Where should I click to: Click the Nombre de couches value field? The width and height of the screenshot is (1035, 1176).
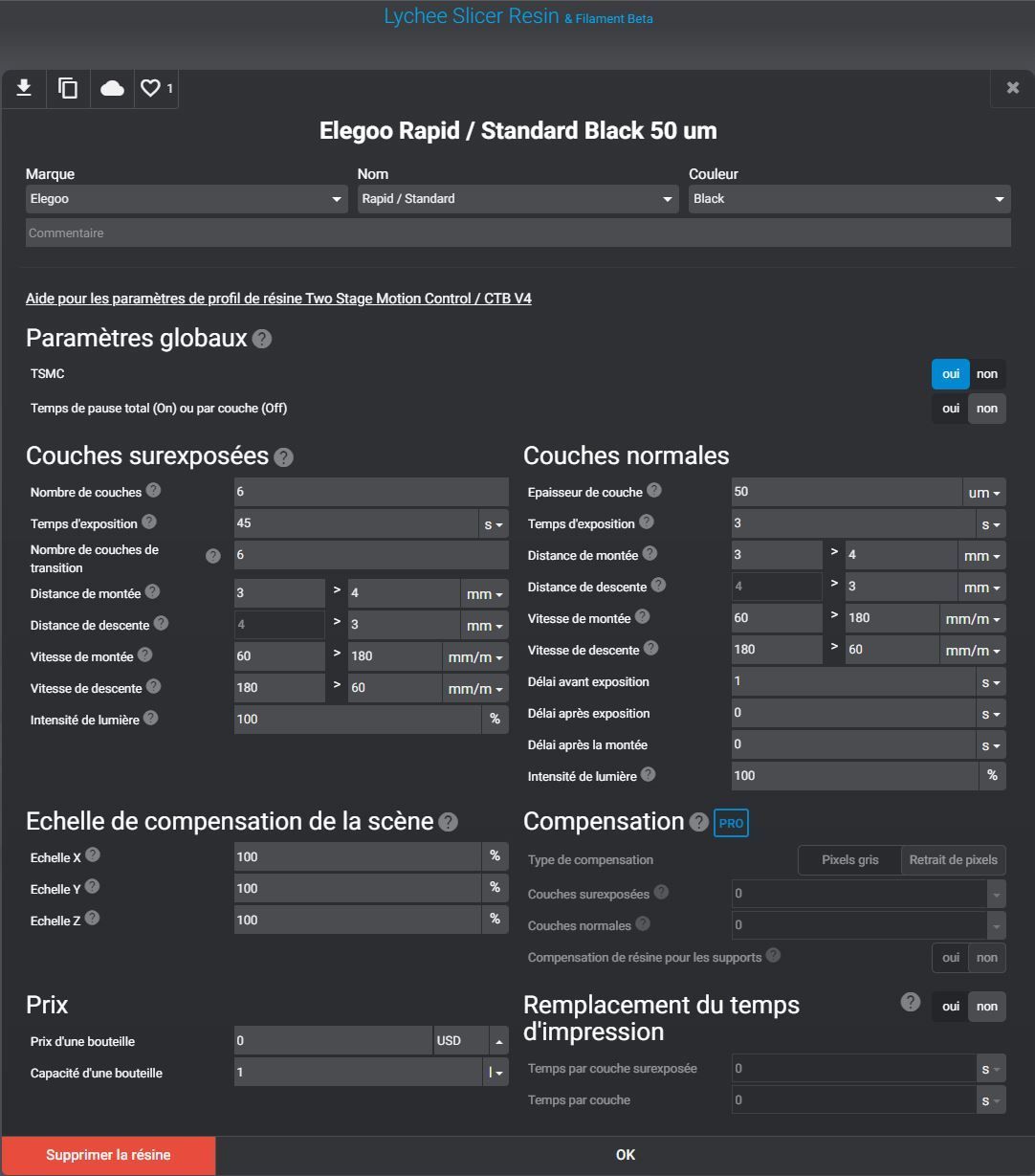pyautogui.click(x=371, y=493)
